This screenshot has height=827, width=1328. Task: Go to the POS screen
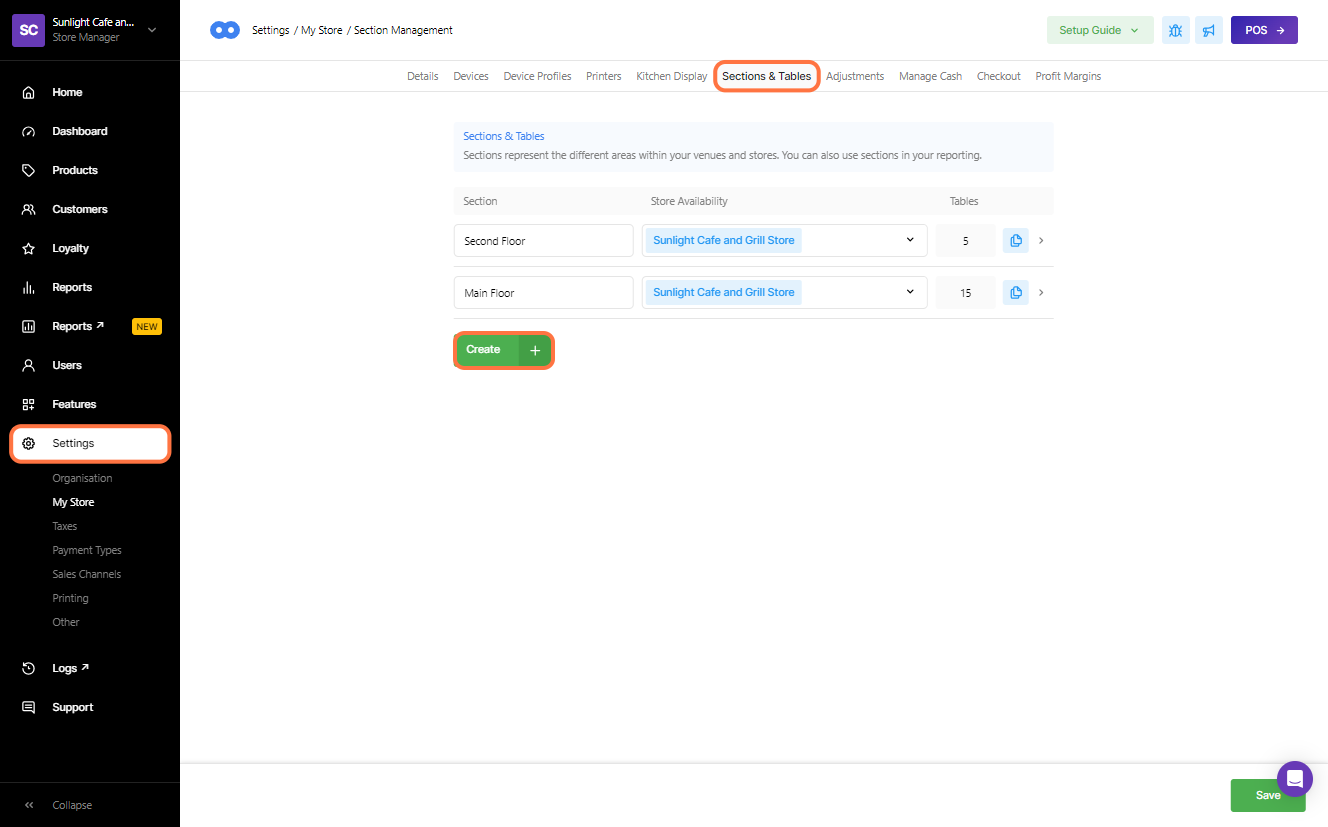(x=1263, y=30)
